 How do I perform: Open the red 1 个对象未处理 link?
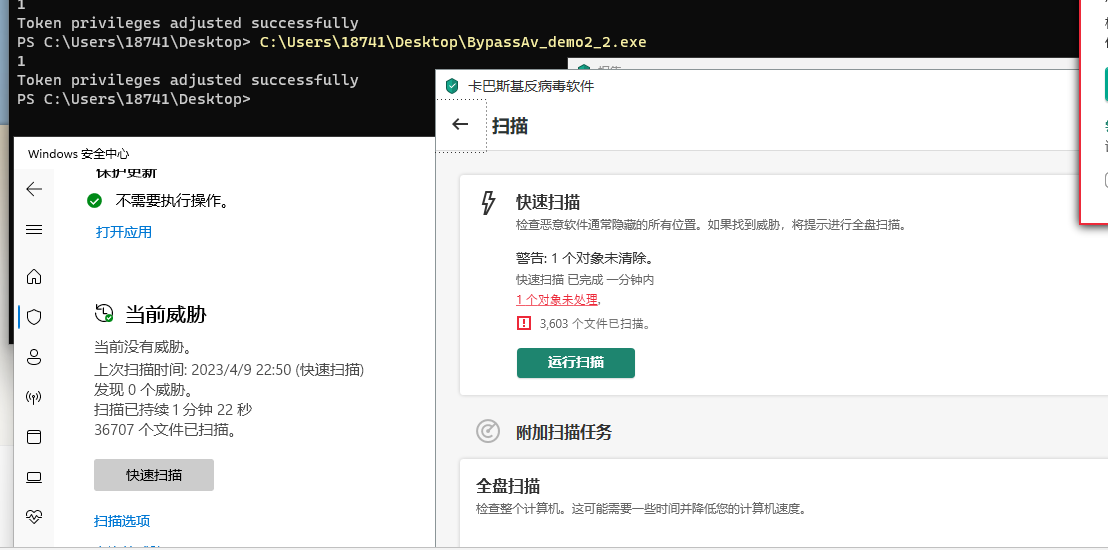tap(557, 300)
